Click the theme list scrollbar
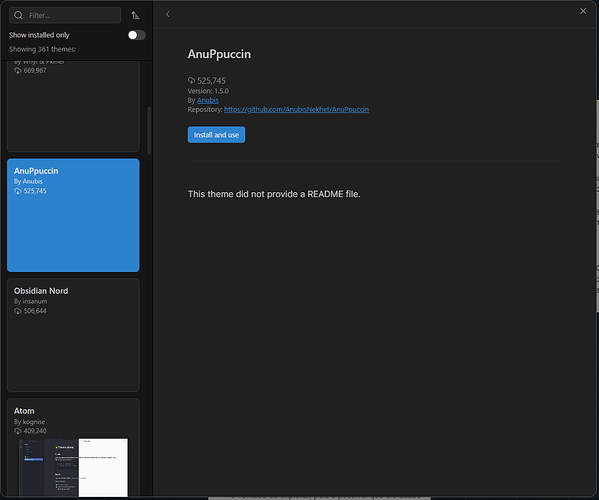The image size is (599, 500). tap(149, 131)
